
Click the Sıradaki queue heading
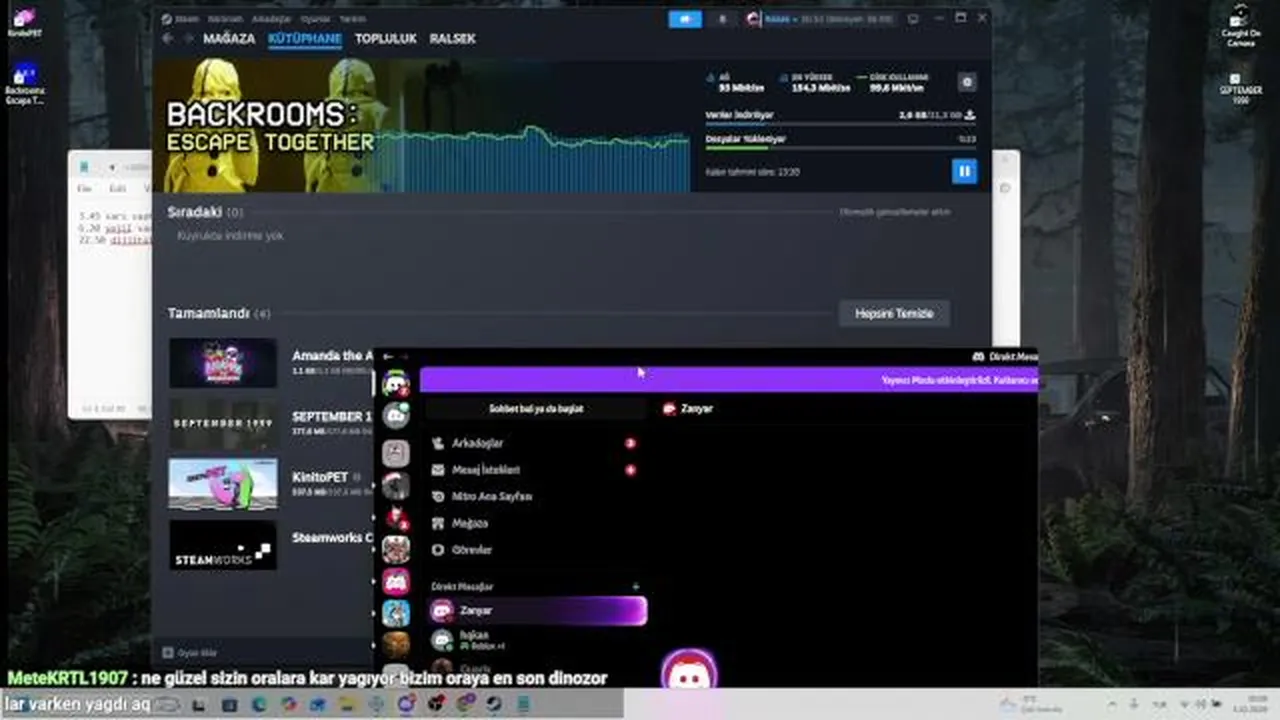point(194,212)
